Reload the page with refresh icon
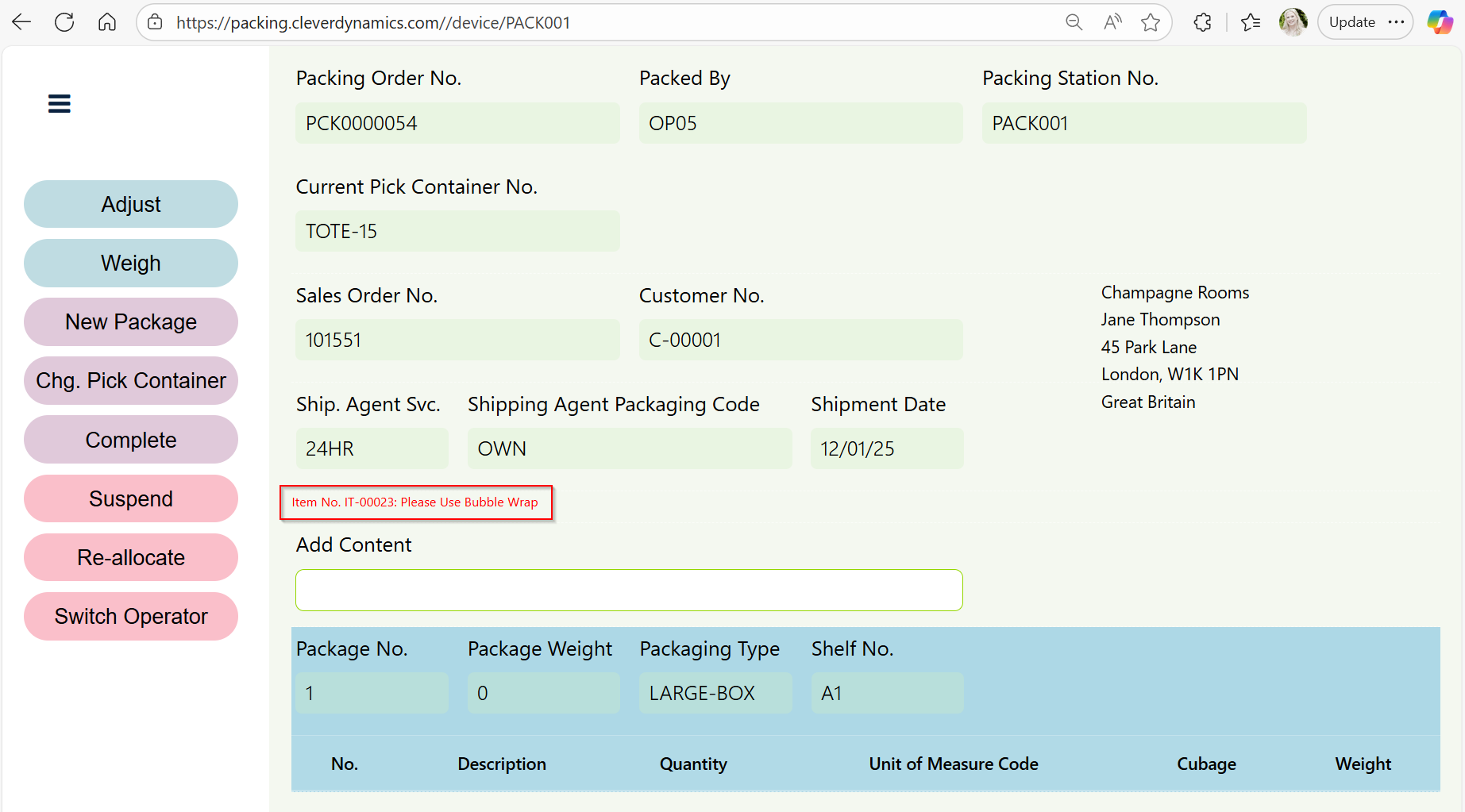1465x812 pixels. (x=64, y=22)
